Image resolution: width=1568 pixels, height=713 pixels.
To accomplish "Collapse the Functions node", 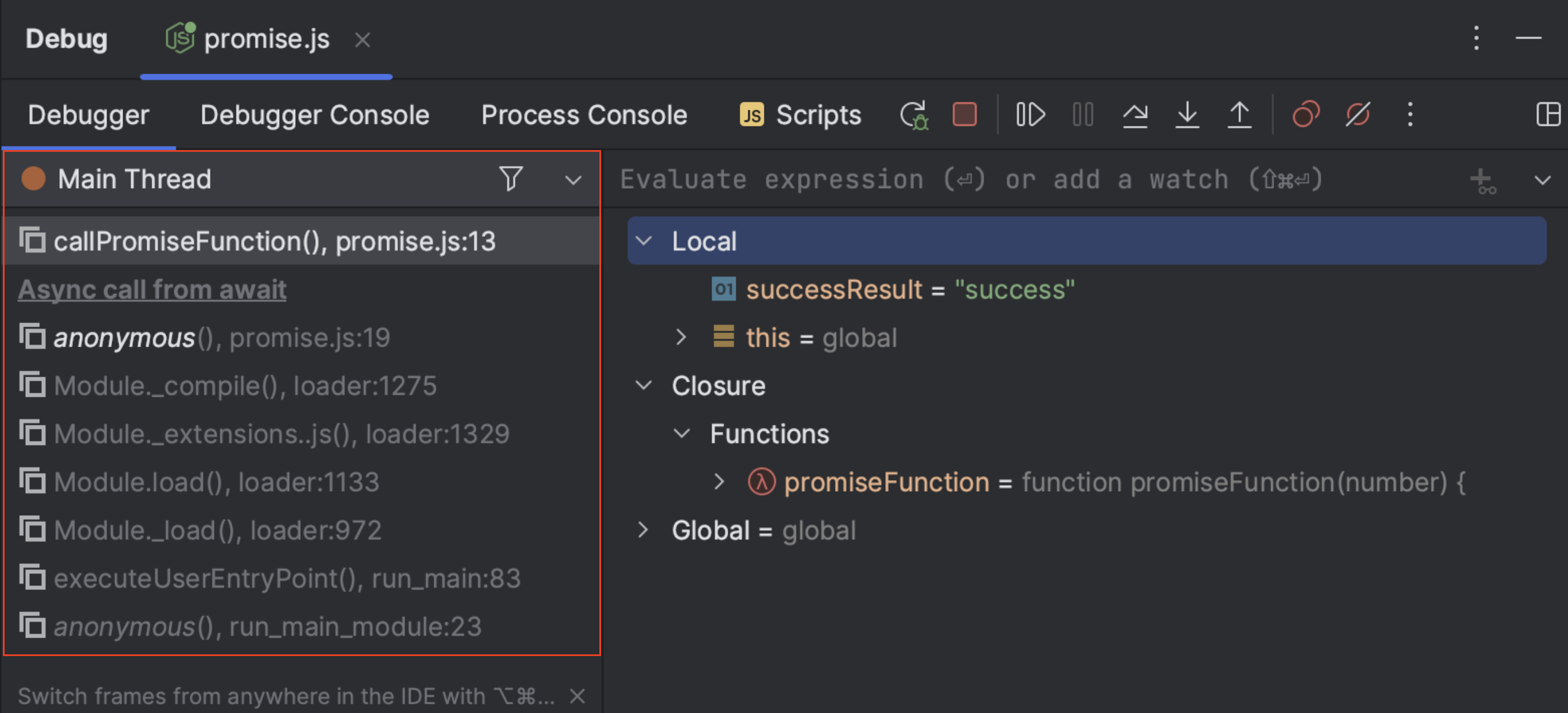I will click(682, 433).
